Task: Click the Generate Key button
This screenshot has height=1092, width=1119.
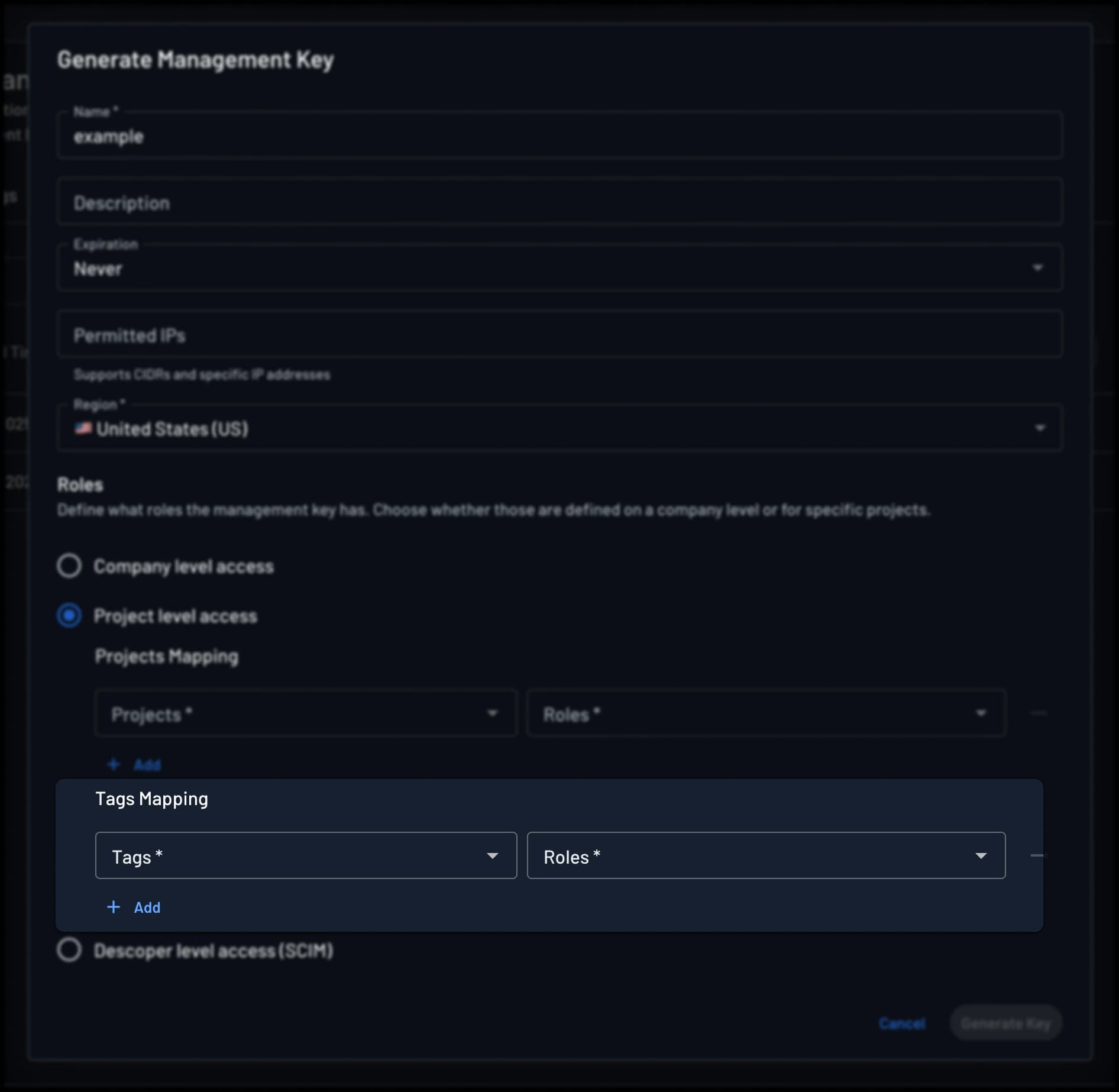Action: [1005, 1023]
